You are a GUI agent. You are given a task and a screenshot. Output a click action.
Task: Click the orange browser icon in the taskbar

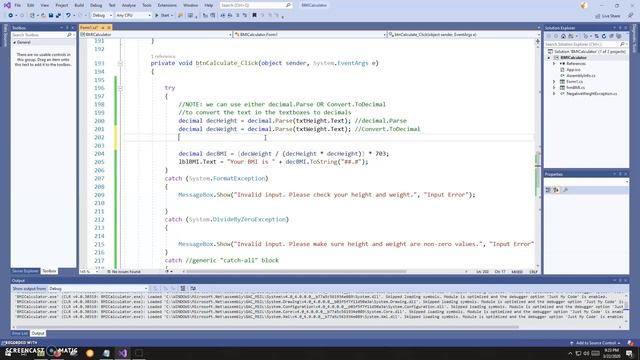point(90,353)
